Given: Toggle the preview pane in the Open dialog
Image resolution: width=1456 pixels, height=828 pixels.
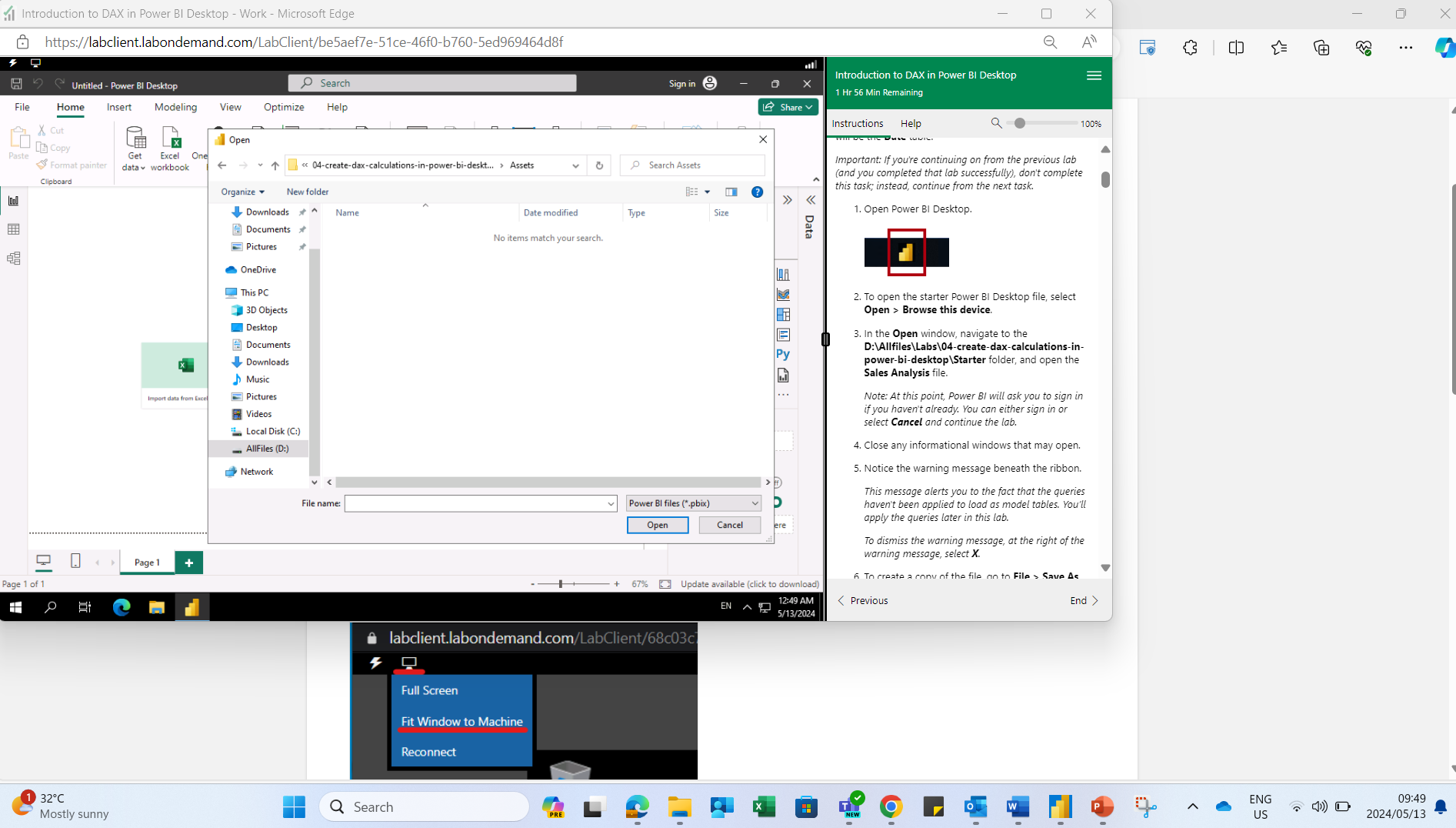Looking at the screenshot, I should click(x=731, y=192).
